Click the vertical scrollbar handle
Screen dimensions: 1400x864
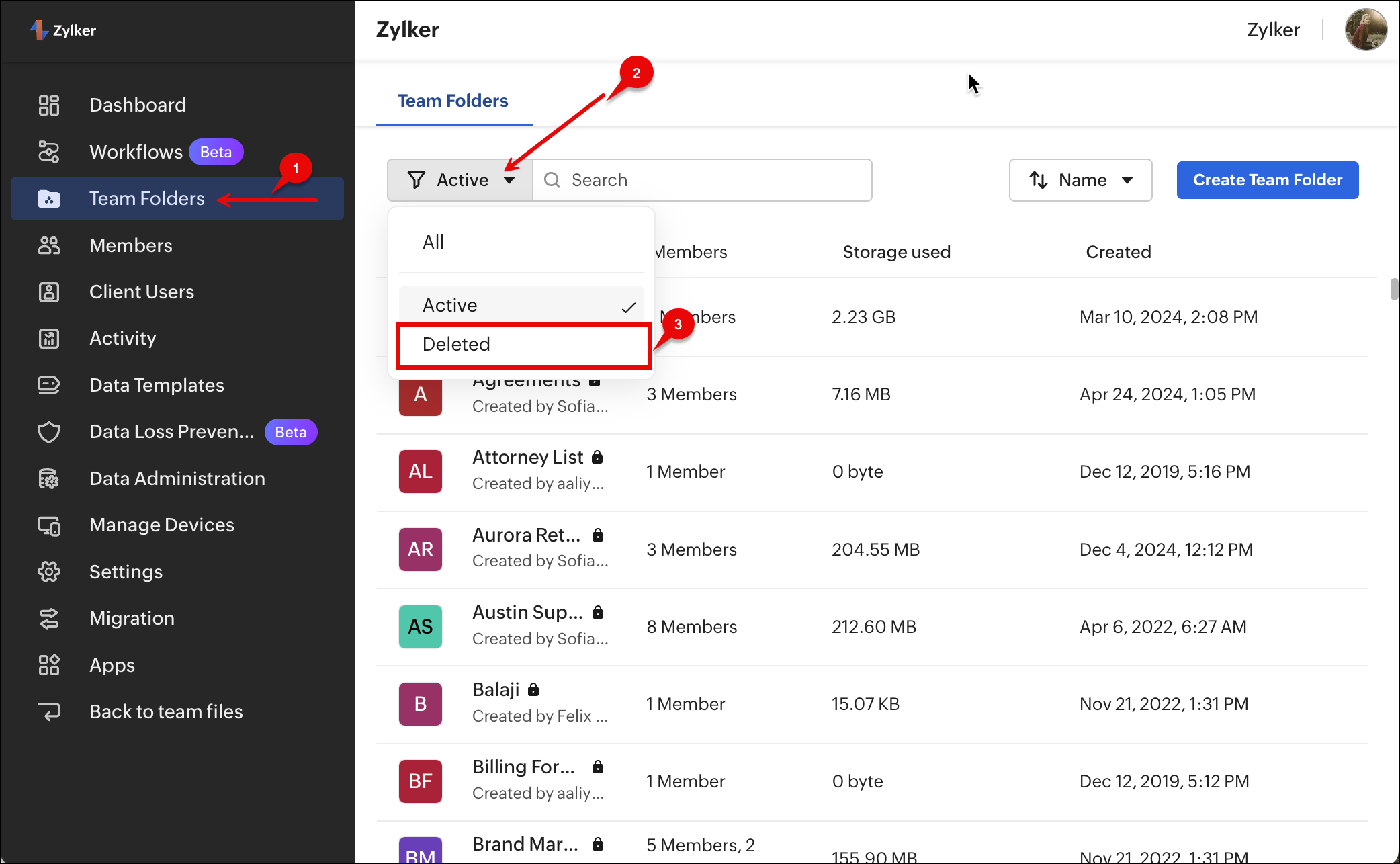point(1393,289)
